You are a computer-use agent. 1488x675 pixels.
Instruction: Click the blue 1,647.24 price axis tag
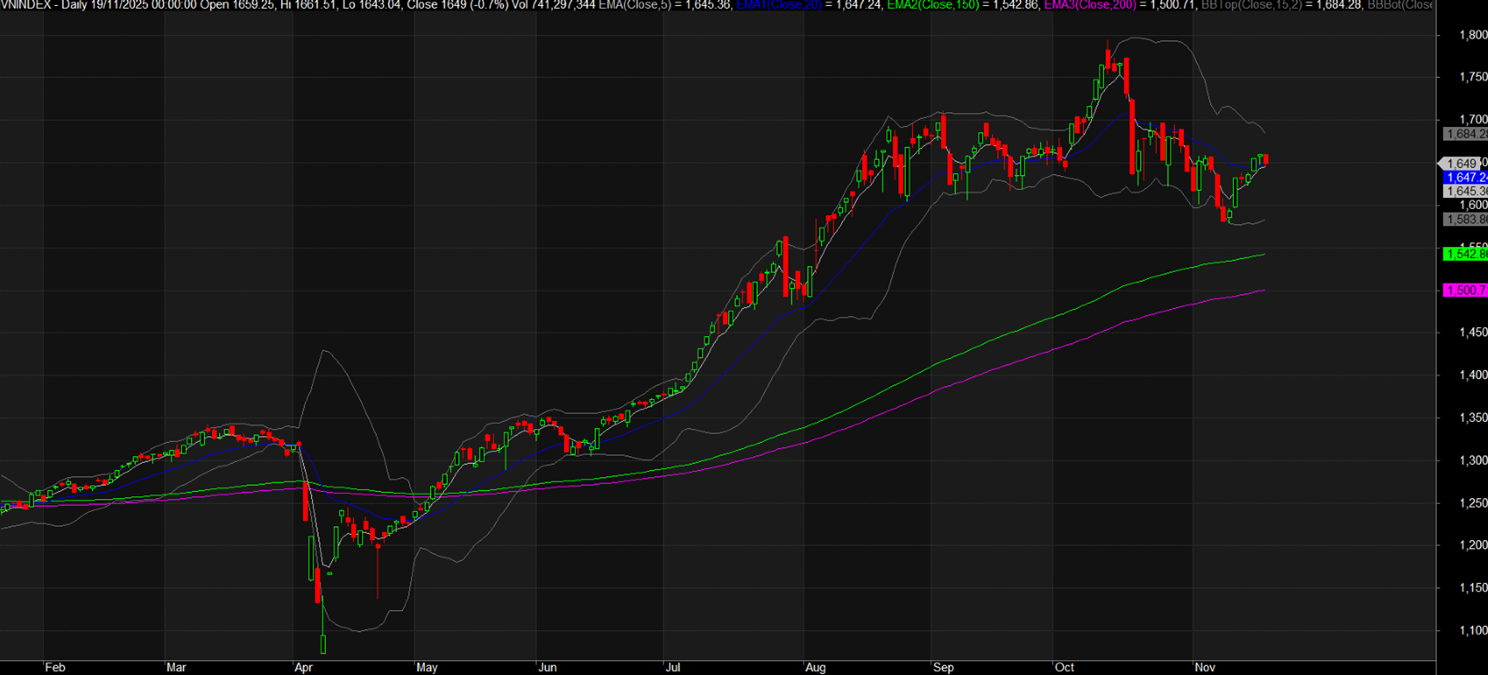click(1464, 177)
